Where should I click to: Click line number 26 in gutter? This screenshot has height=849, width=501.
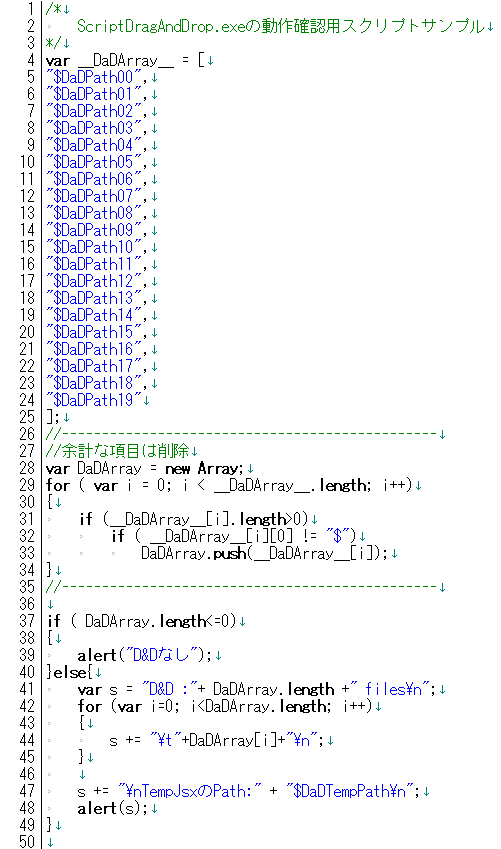point(27,434)
